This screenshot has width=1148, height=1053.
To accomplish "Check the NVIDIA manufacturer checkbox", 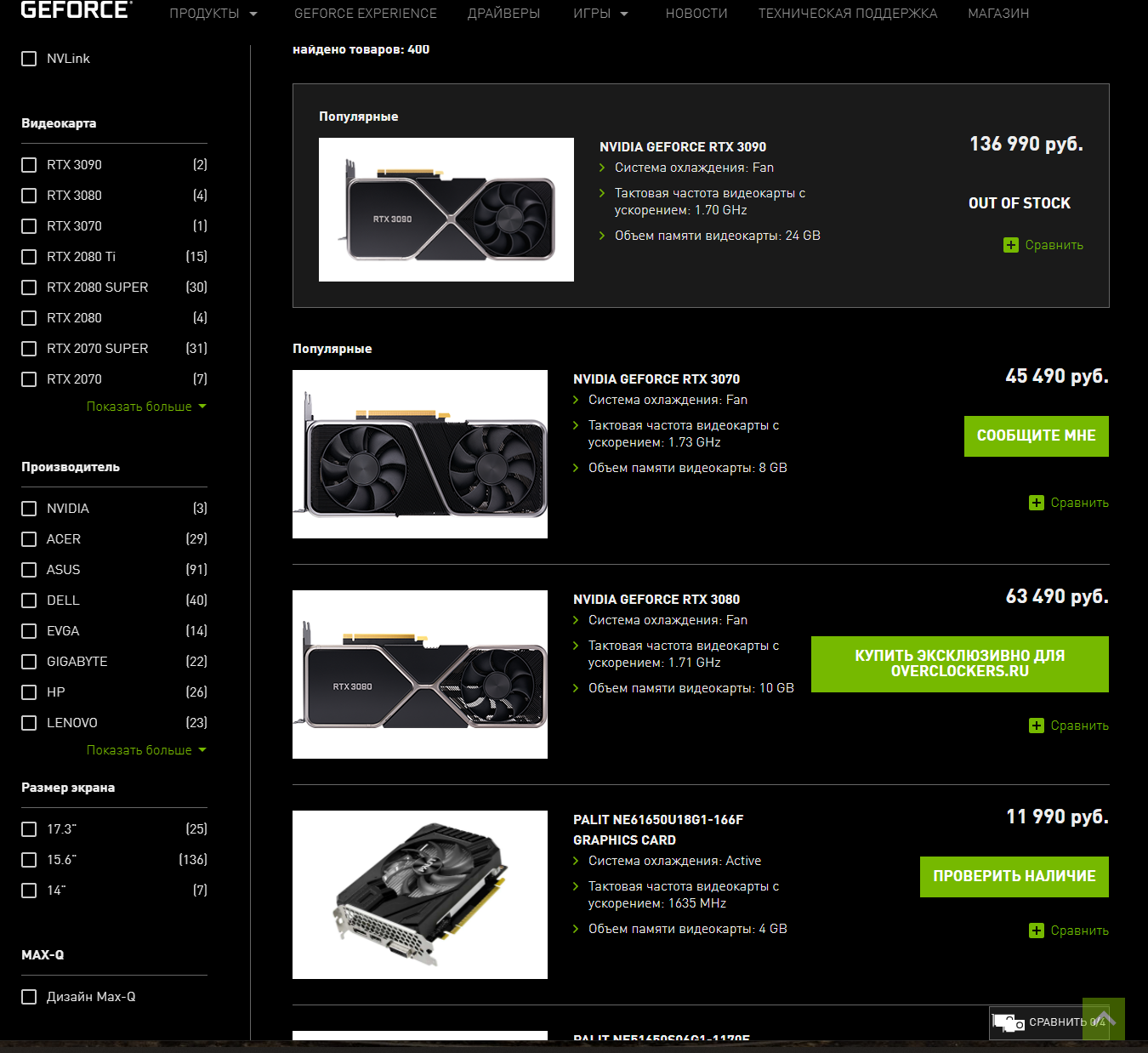I will 29,509.
